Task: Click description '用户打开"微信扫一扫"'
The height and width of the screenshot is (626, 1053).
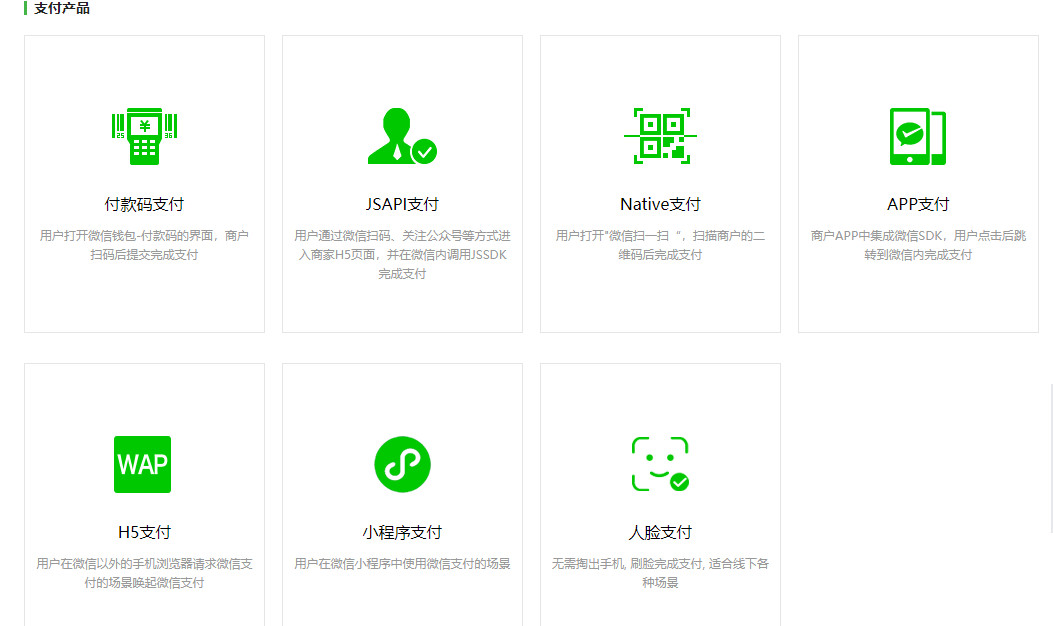Action: click(660, 245)
